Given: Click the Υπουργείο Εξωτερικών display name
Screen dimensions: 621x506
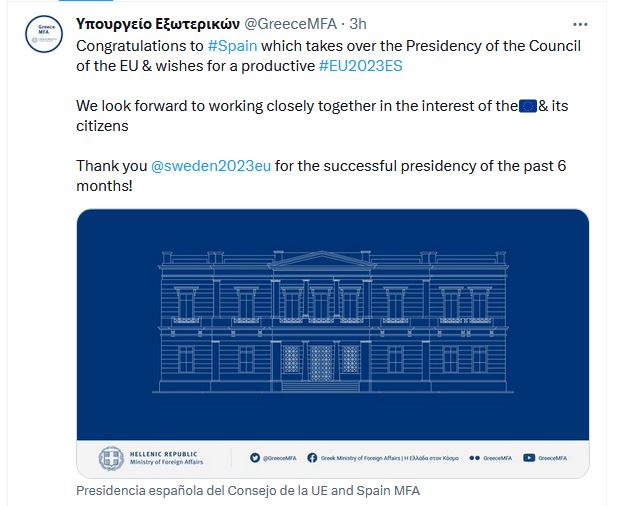Looking at the screenshot, I should 158,24.
